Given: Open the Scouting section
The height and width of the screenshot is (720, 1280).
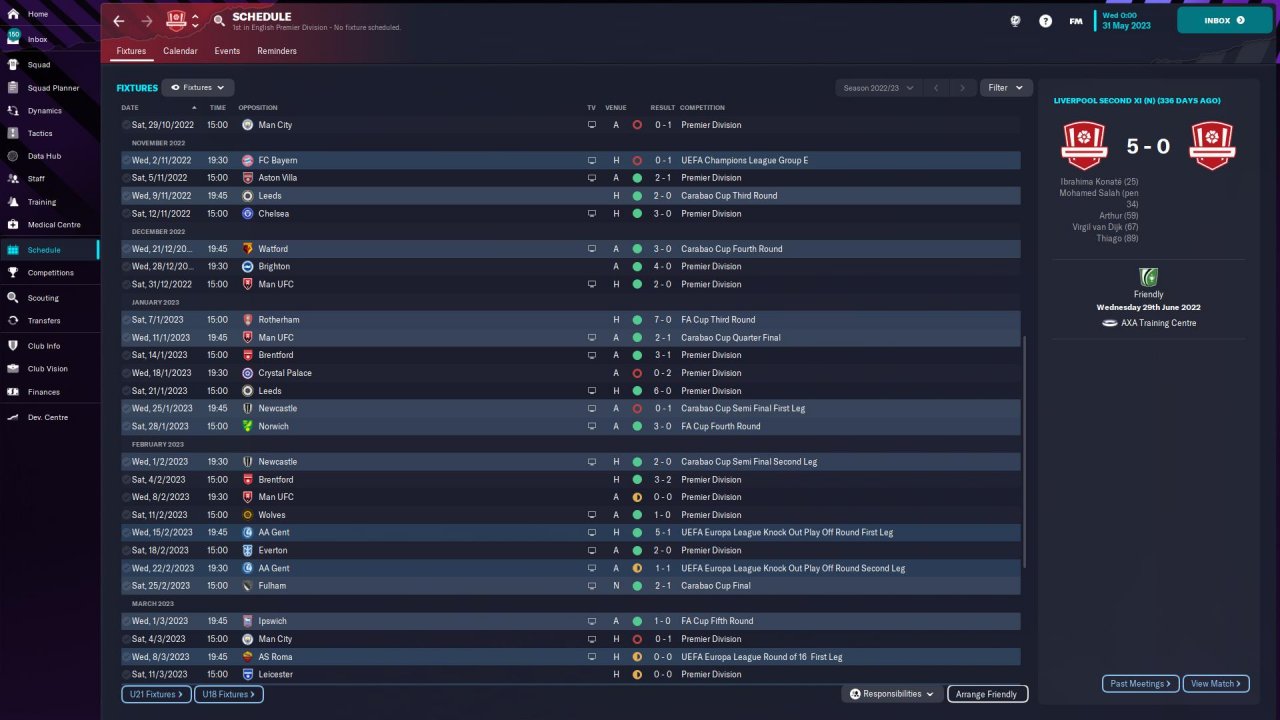Looking at the screenshot, I should [x=48, y=298].
